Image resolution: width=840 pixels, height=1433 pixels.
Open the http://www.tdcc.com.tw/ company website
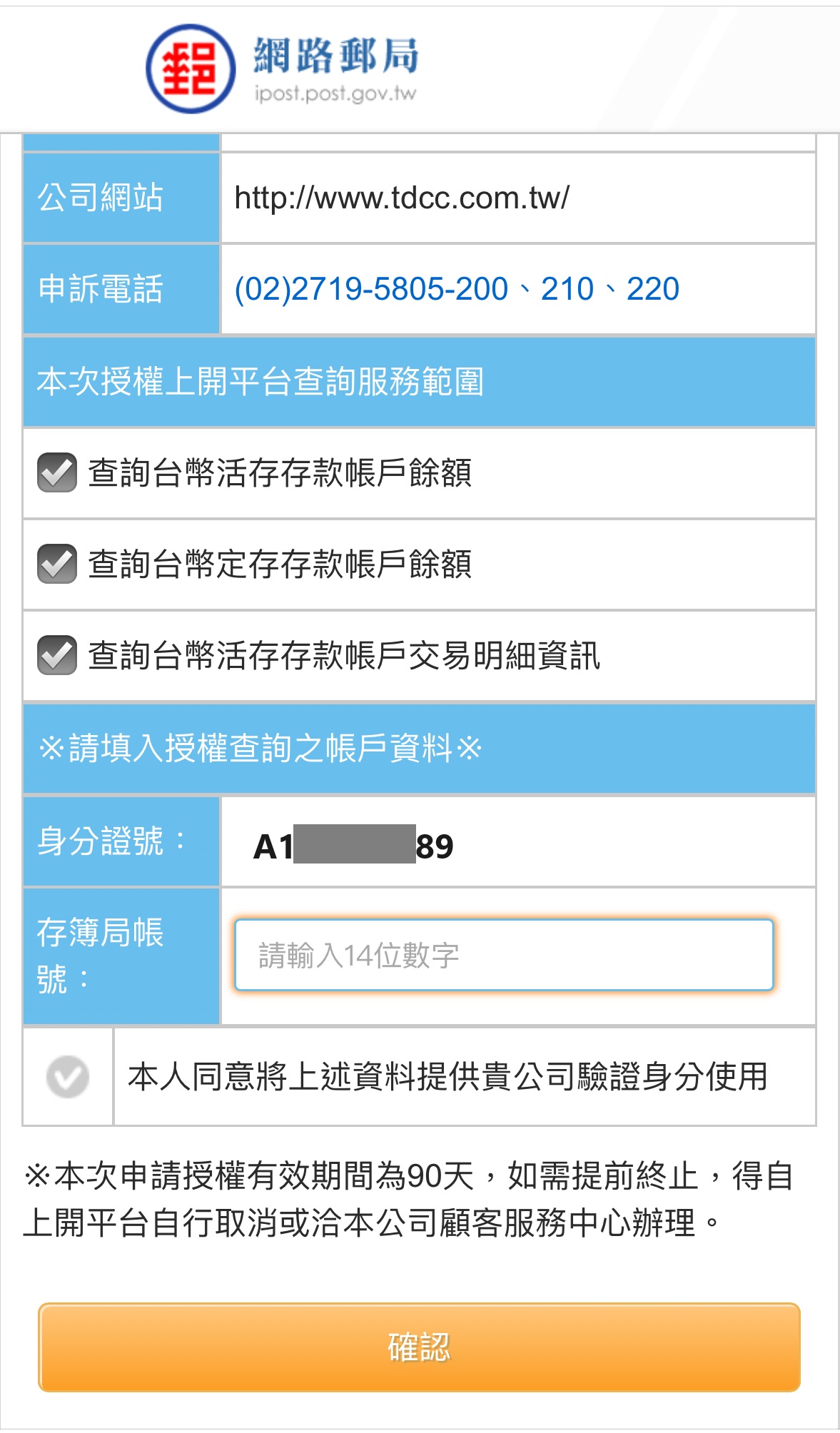pos(402,198)
